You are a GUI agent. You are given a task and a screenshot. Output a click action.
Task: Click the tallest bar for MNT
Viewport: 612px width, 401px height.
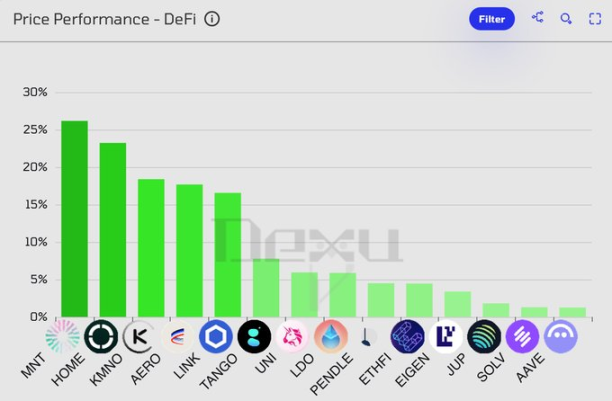click(74, 220)
